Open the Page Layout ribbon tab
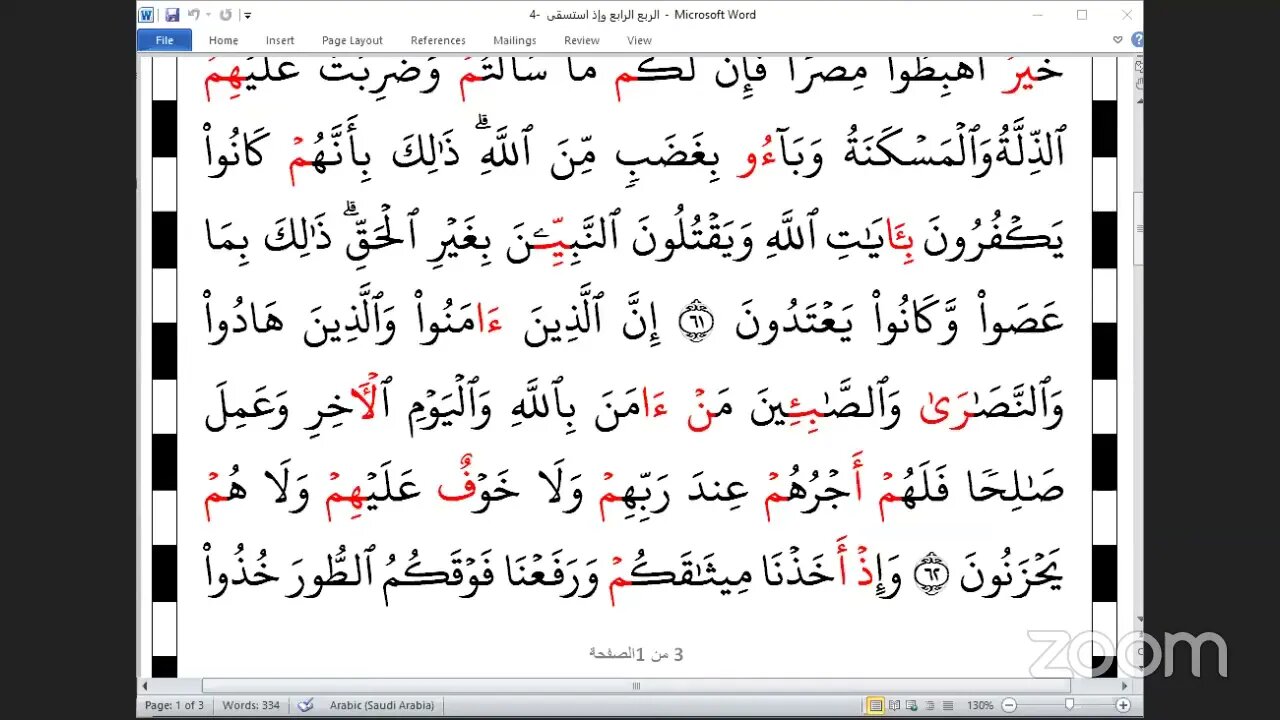 coord(352,40)
